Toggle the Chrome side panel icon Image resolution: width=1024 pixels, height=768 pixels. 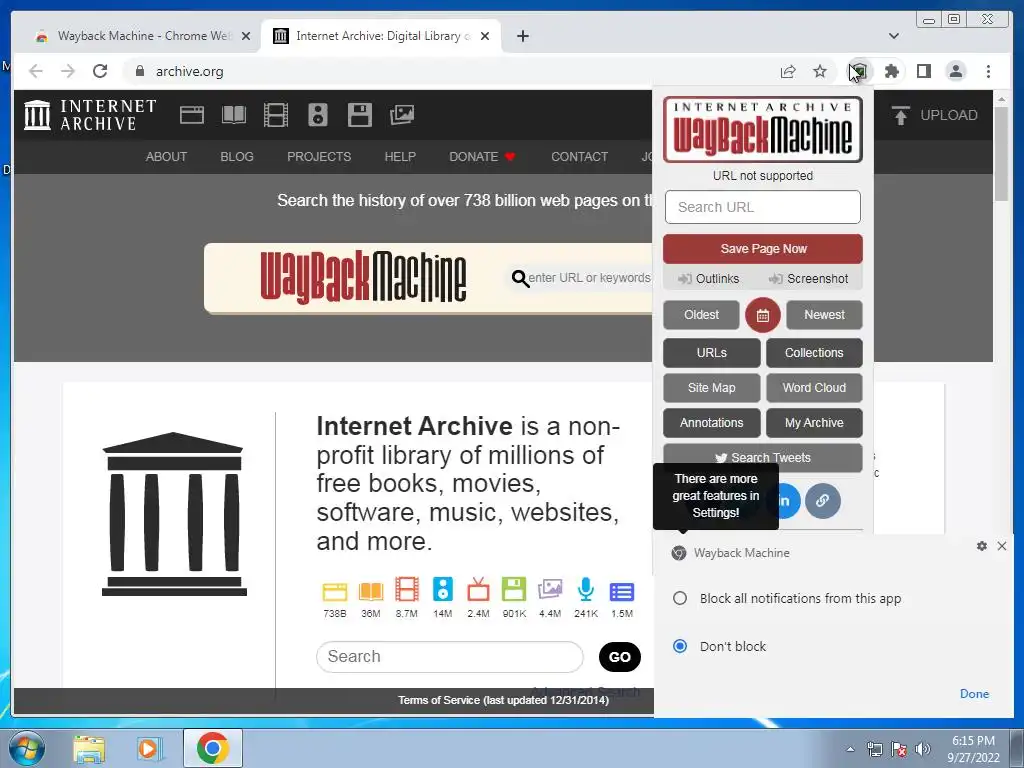pyautogui.click(x=923, y=71)
